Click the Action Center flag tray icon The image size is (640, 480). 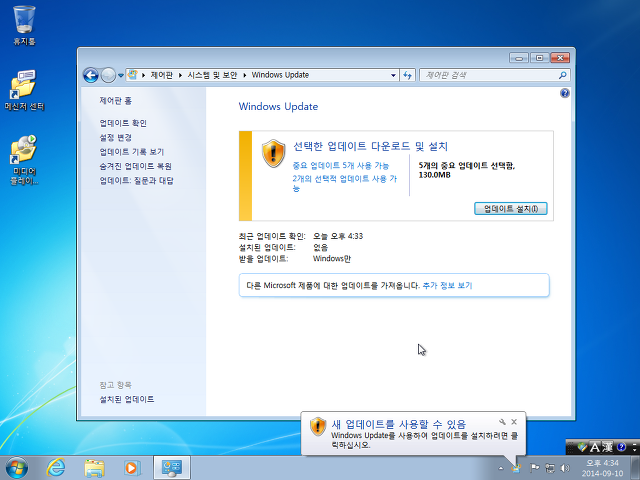534,468
